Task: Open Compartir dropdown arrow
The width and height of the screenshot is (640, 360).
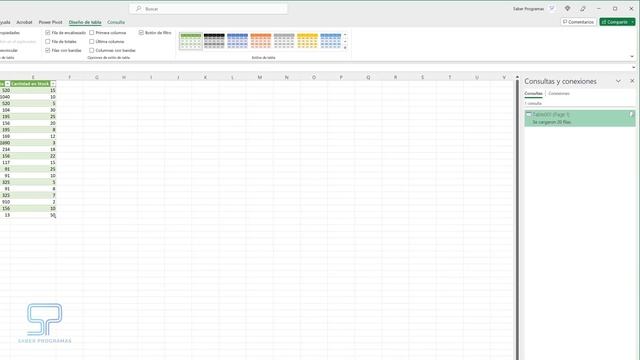Action: pos(633,22)
